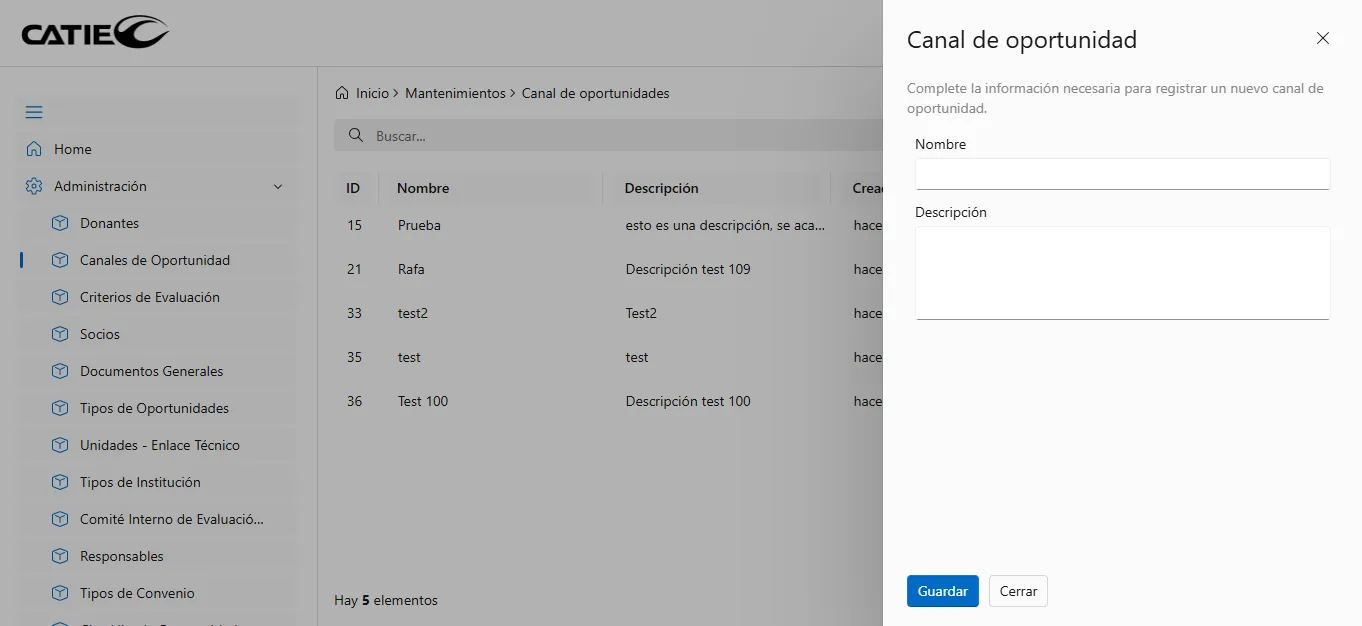1362x626 pixels.
Task: Open Criterios de Evaluación menu item
Action: click(x=150, y=297)
